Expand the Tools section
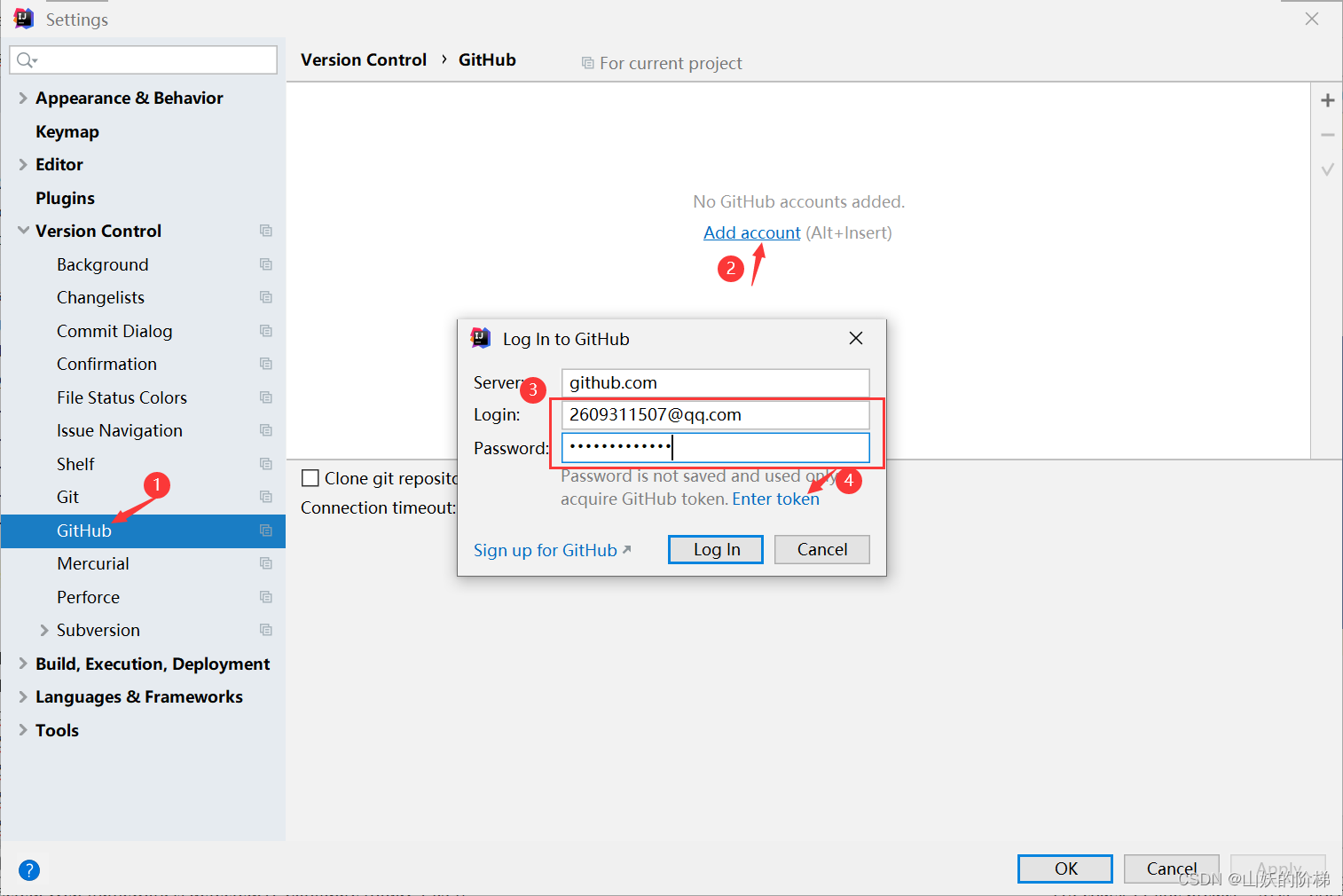1343x896 pixels. (x=23, y=730)
